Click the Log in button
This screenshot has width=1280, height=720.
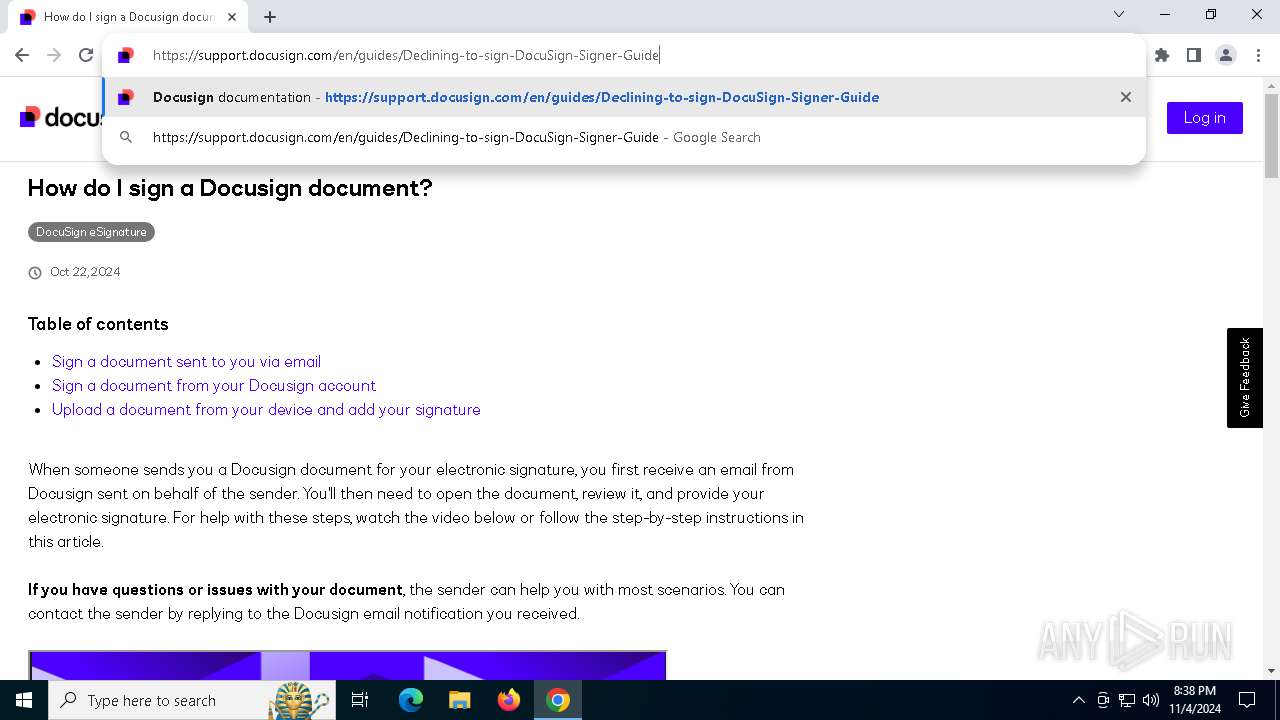click(1204, 118)
